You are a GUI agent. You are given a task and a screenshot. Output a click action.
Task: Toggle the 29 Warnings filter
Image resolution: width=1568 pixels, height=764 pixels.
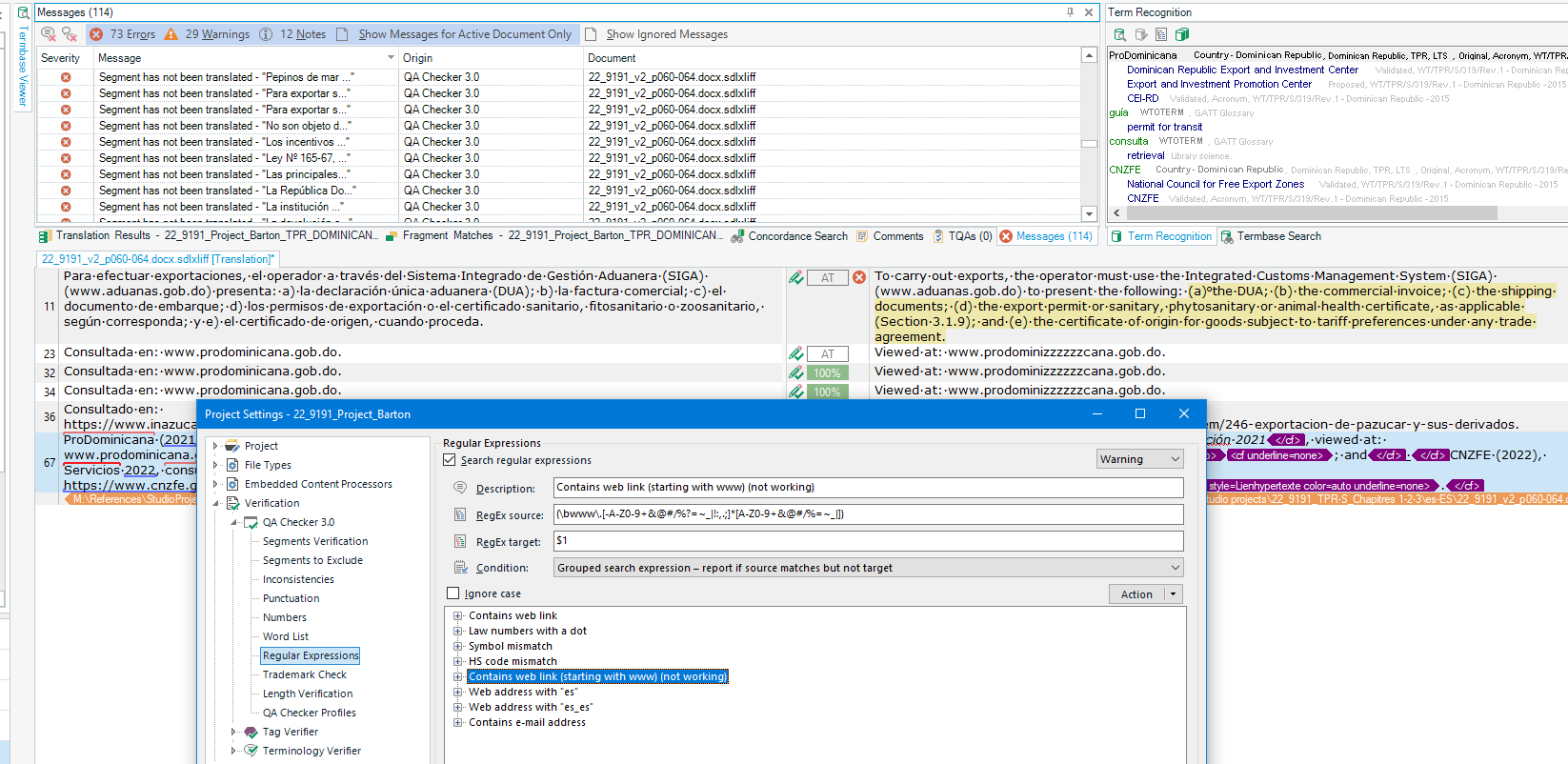(207, 34)
